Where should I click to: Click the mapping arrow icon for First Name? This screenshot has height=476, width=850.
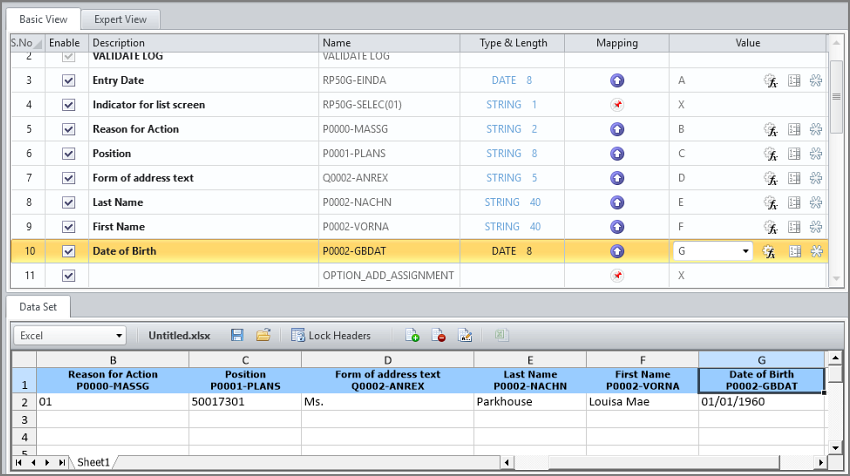[x=617, y=227]
